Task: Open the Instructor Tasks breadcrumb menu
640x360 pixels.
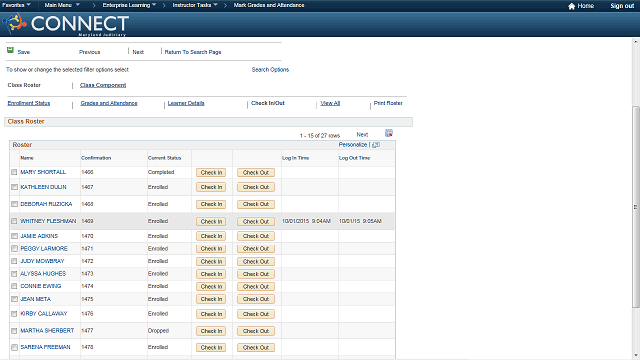Action: pos(195,5)
